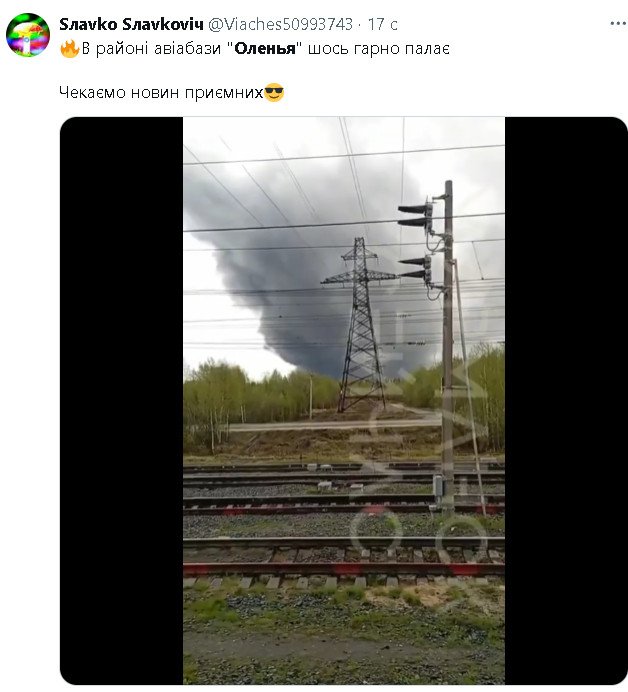
Task: Click the fire emoji starting the tweet
Action: coord(70,49)
